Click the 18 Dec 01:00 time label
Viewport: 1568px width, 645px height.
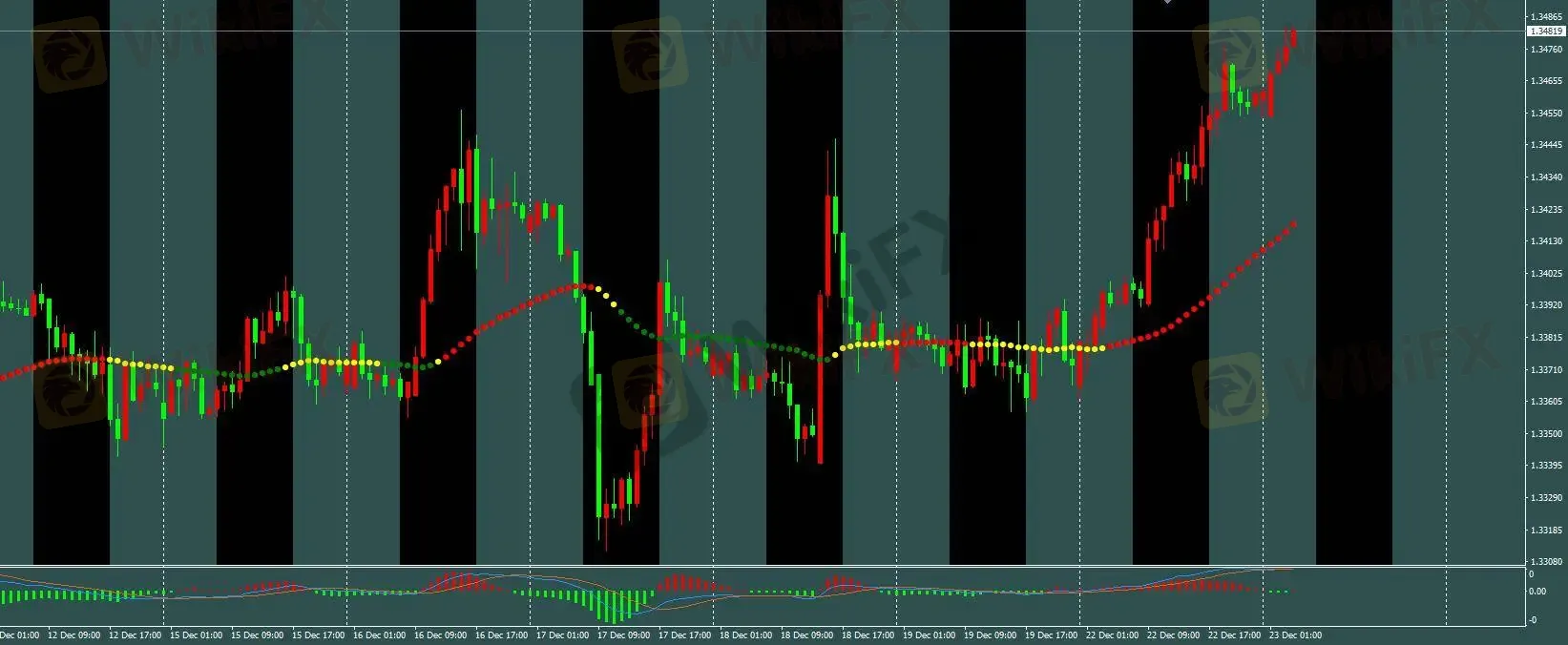[745, 635]
